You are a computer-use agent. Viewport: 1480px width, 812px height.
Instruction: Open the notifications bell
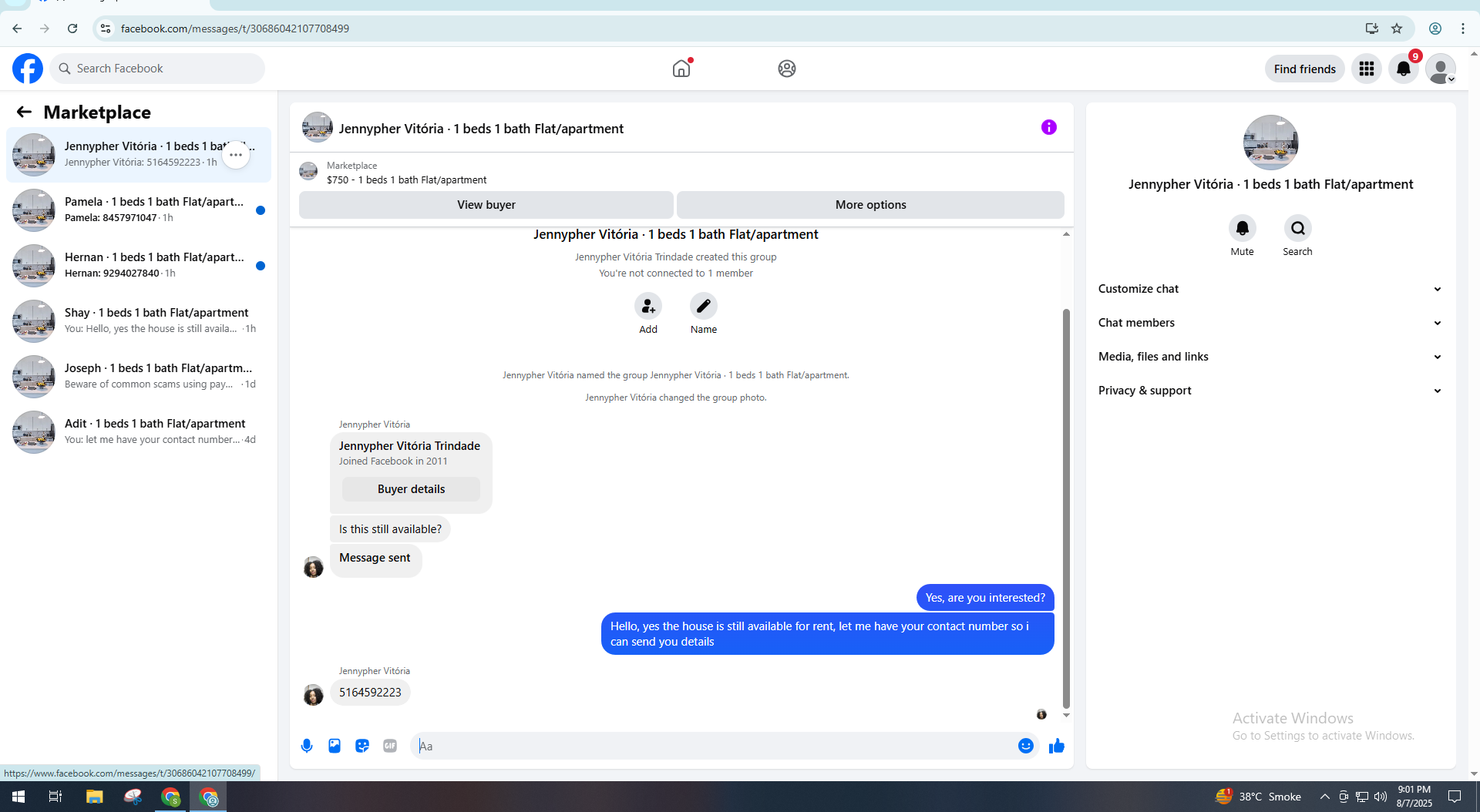[x=1404, y=69]
